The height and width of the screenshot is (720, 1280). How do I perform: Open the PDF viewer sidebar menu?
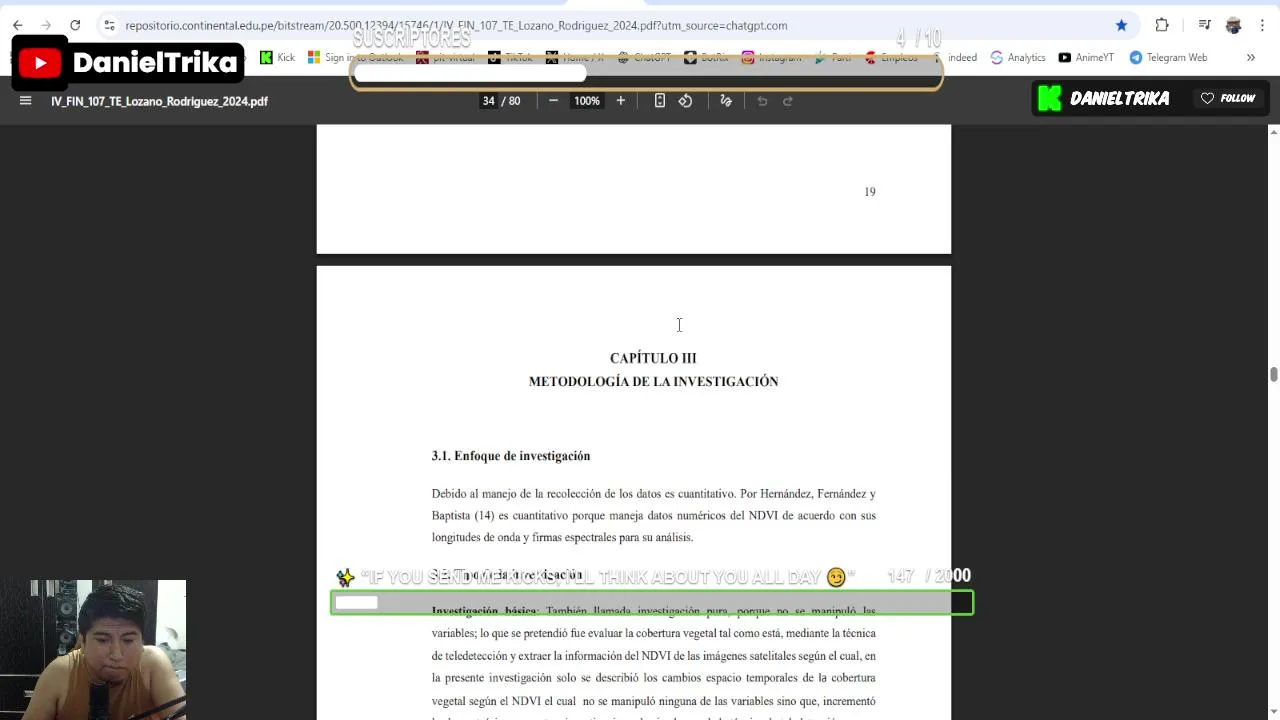pos(26,101)
